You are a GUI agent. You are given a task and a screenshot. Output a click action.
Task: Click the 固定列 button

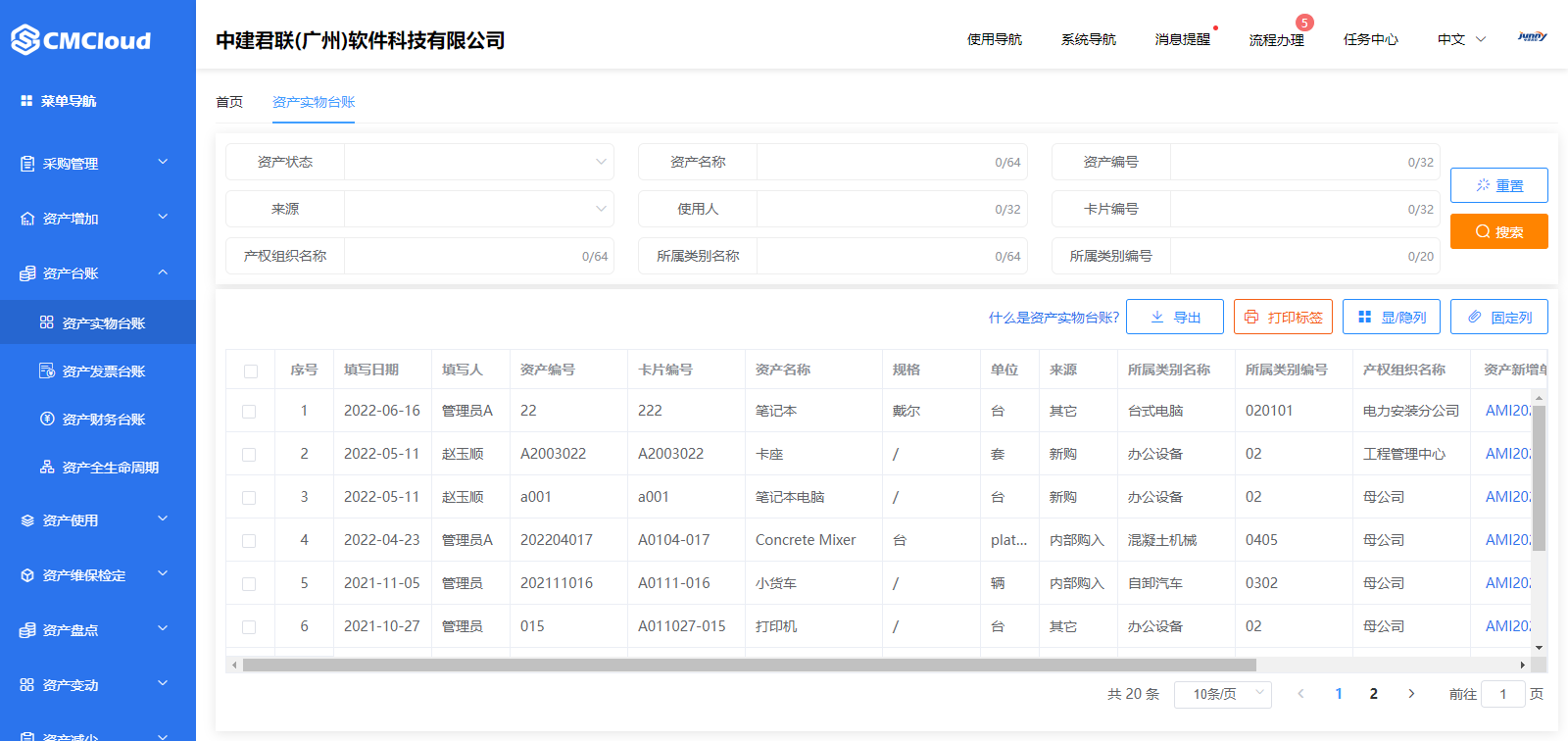[1499, 317]
